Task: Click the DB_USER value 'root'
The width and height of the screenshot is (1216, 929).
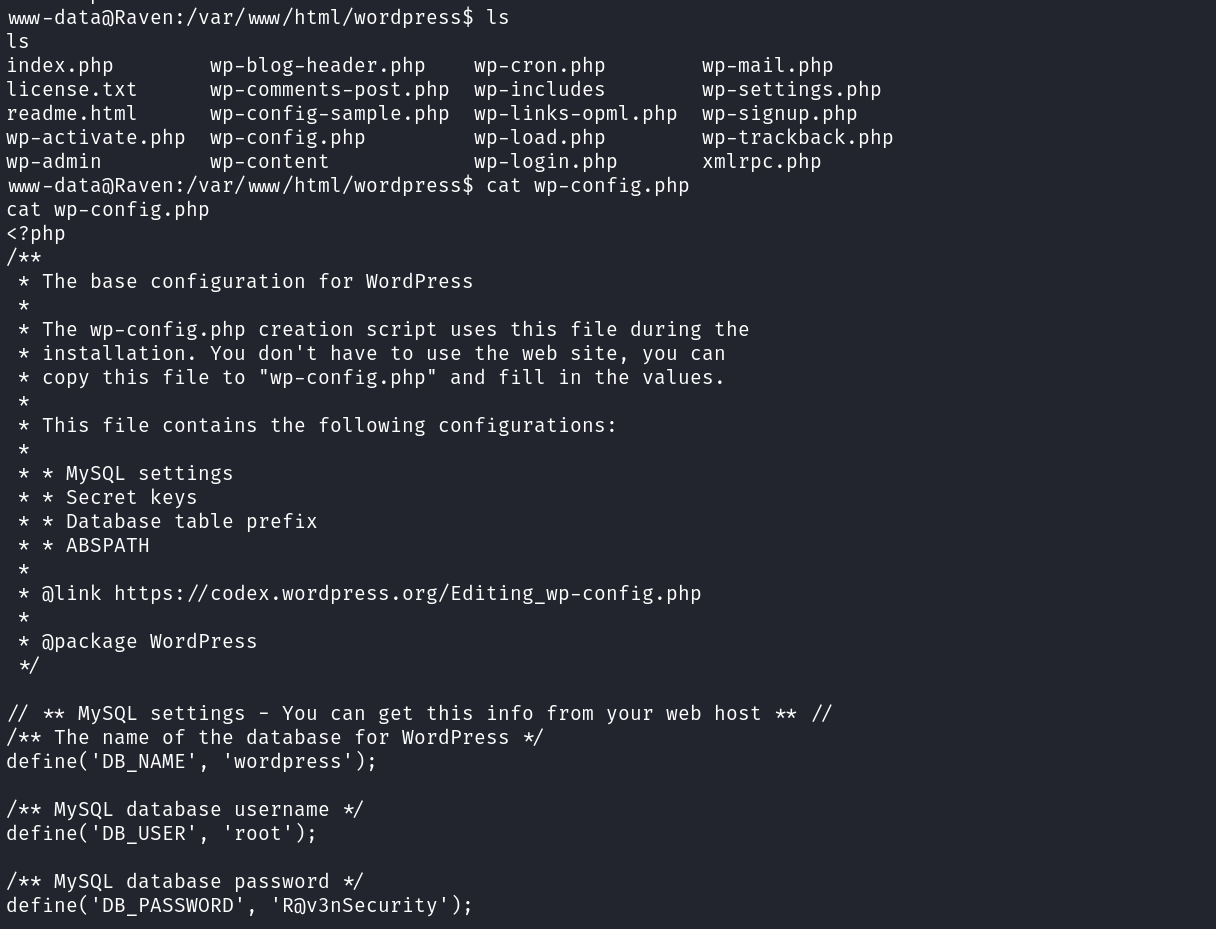Action: (x=258, y=834)
